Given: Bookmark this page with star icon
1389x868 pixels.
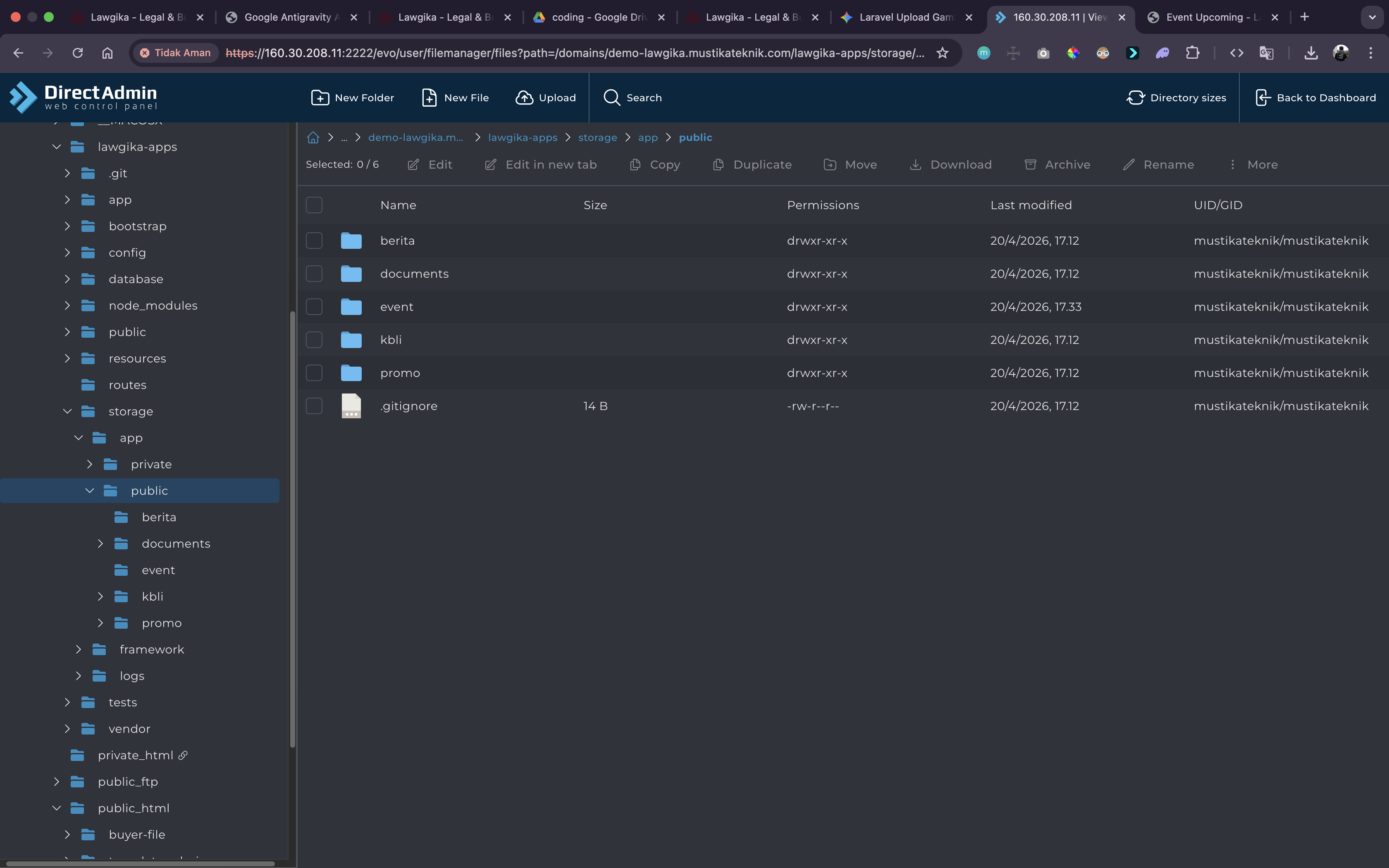Looking at the screenshot, I should tap(942, 53).
